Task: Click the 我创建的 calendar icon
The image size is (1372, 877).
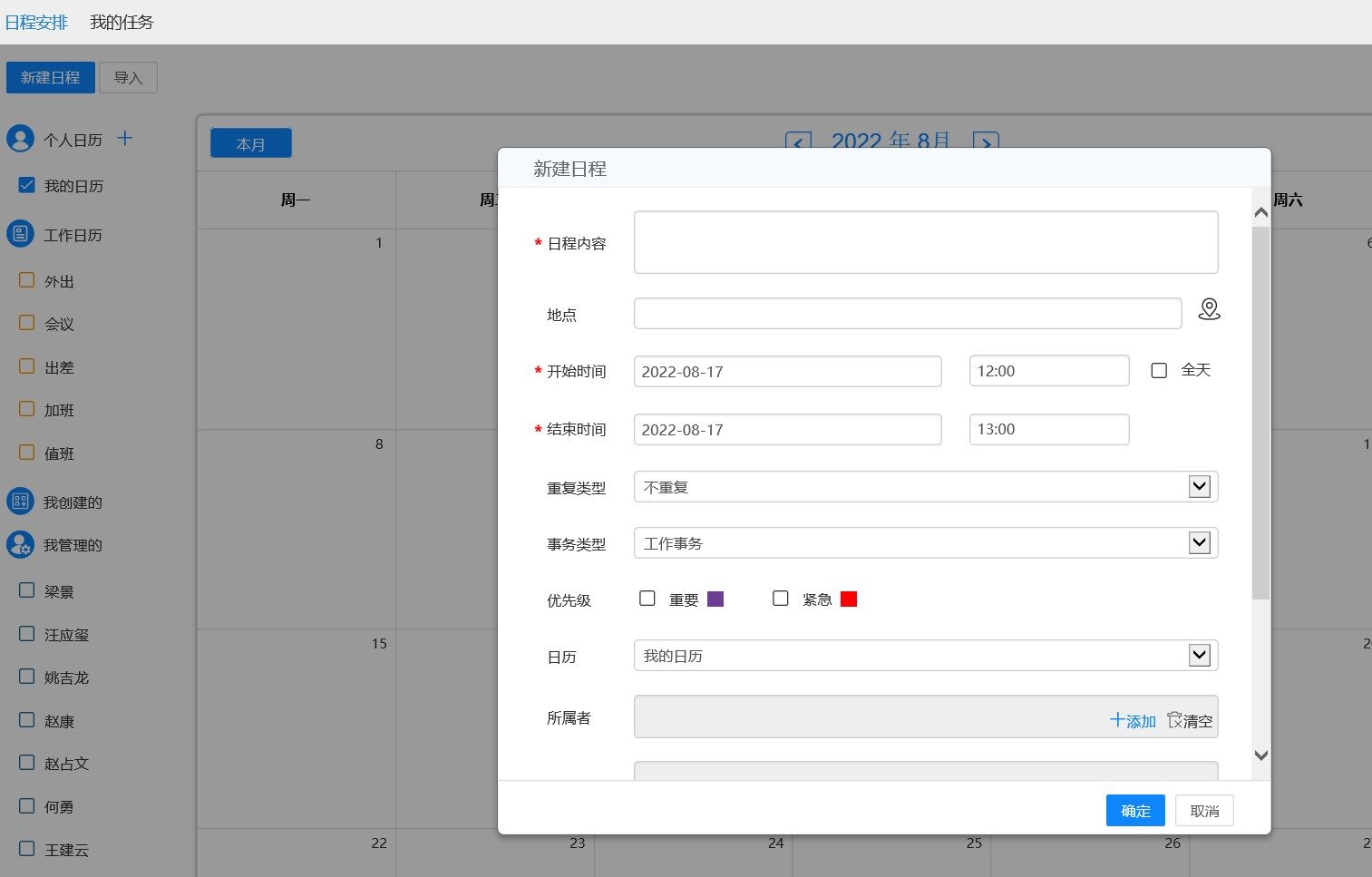Action: pos(20,502)
